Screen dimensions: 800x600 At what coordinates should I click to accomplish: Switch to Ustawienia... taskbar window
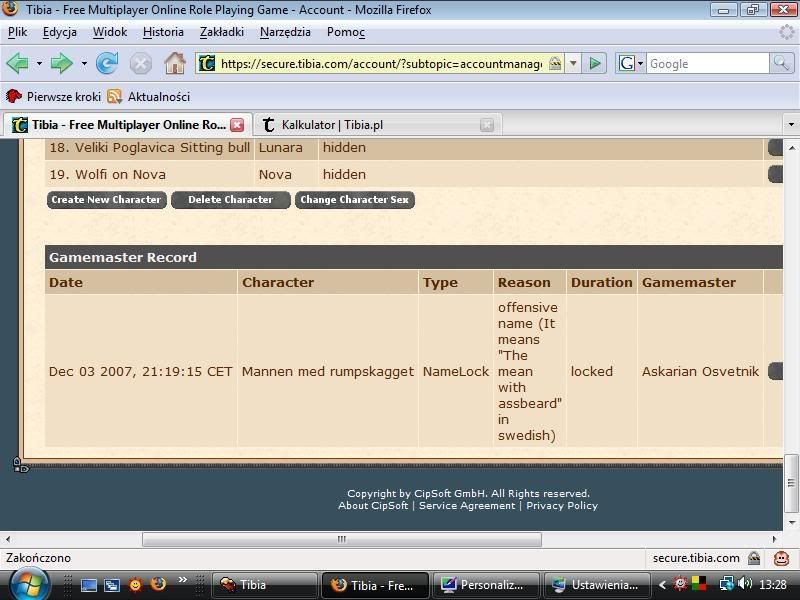click(597, 585)
